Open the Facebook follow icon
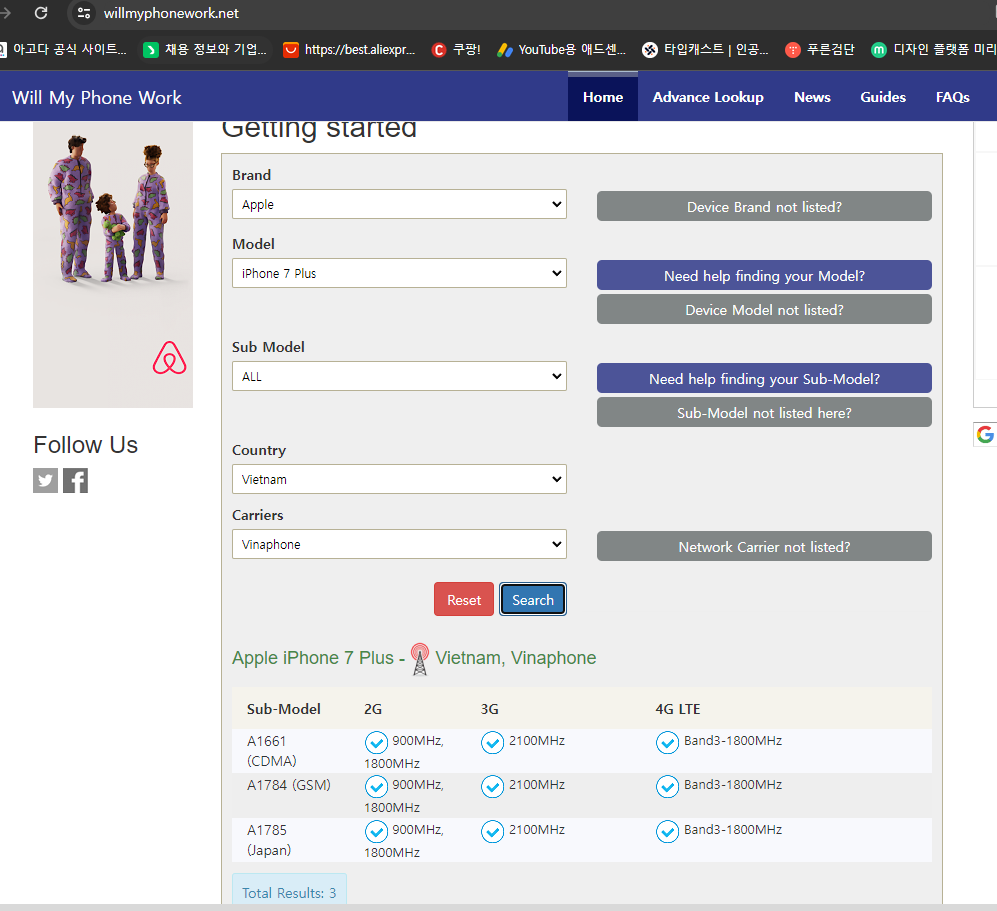Screen dimensions: 997x911 [x=75, y=481]
